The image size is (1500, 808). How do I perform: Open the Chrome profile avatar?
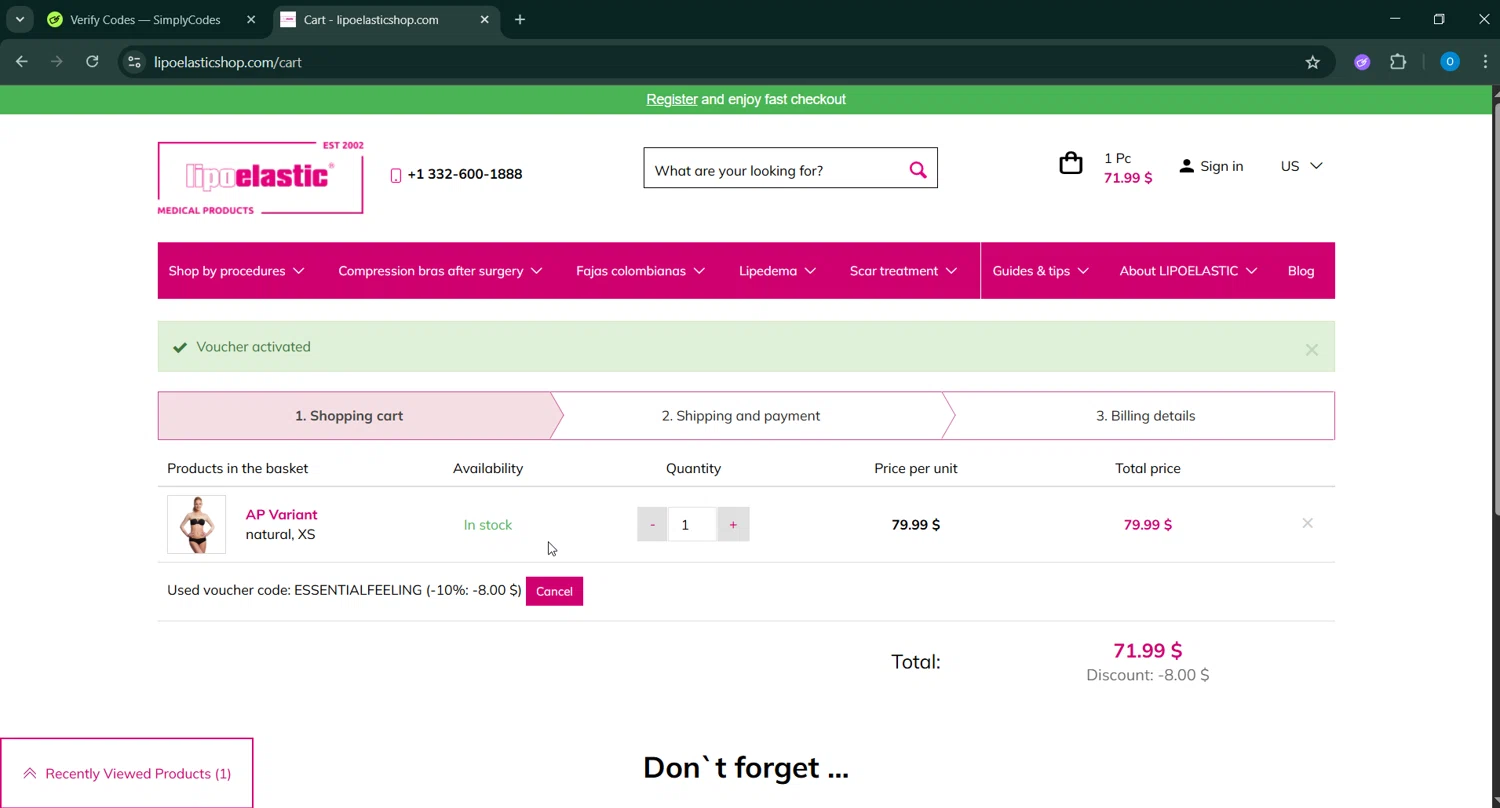pyautogui.click(x=1449, y=62)
